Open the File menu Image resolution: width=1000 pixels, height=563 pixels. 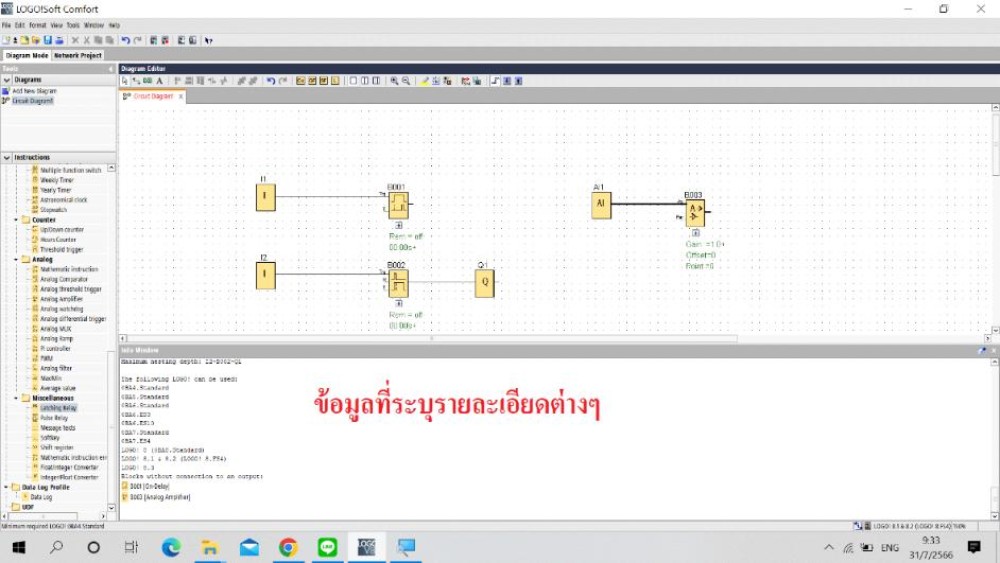[x=6, y=26]
